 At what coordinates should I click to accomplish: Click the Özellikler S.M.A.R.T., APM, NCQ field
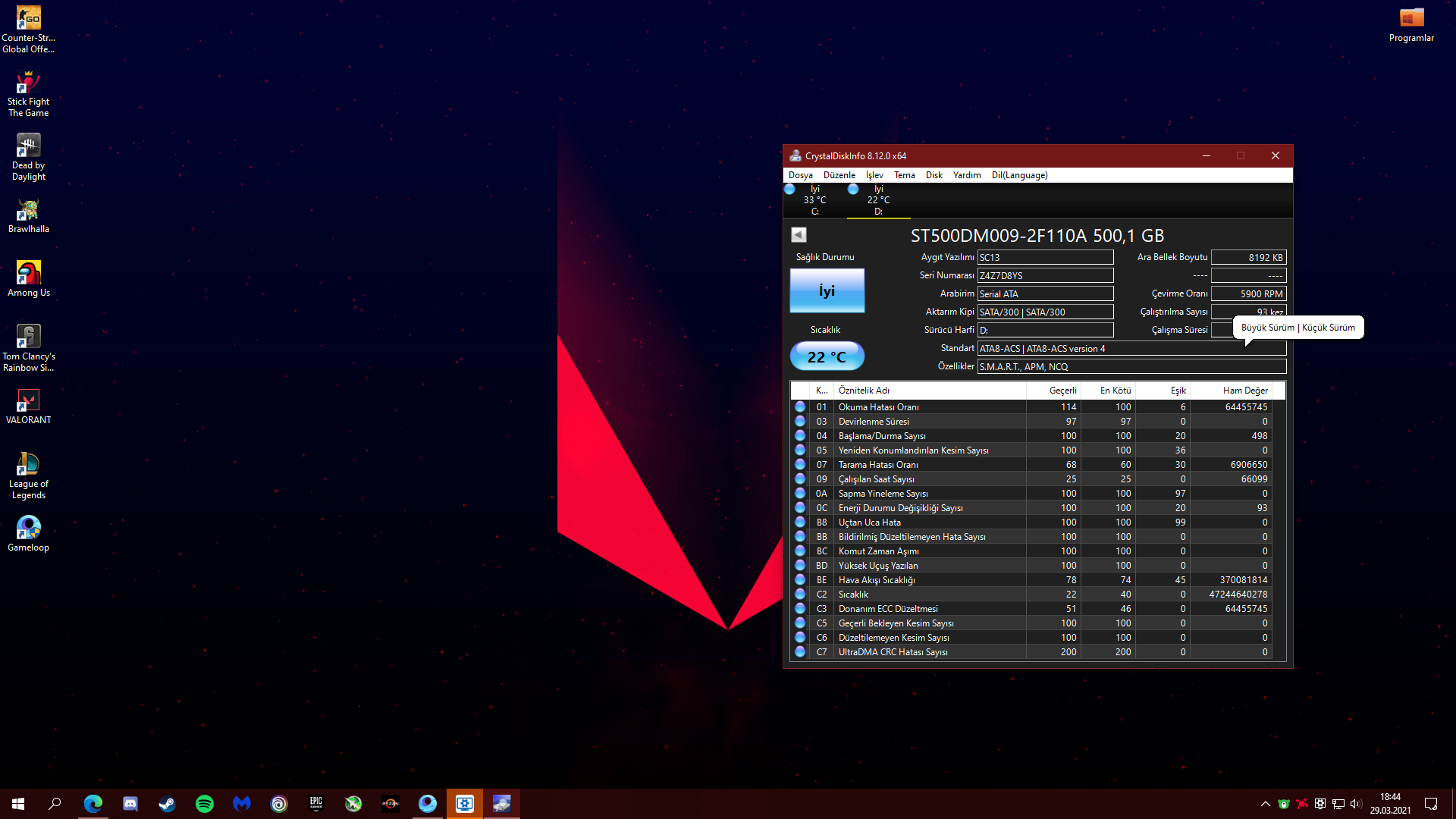(x=1131, y=367)
